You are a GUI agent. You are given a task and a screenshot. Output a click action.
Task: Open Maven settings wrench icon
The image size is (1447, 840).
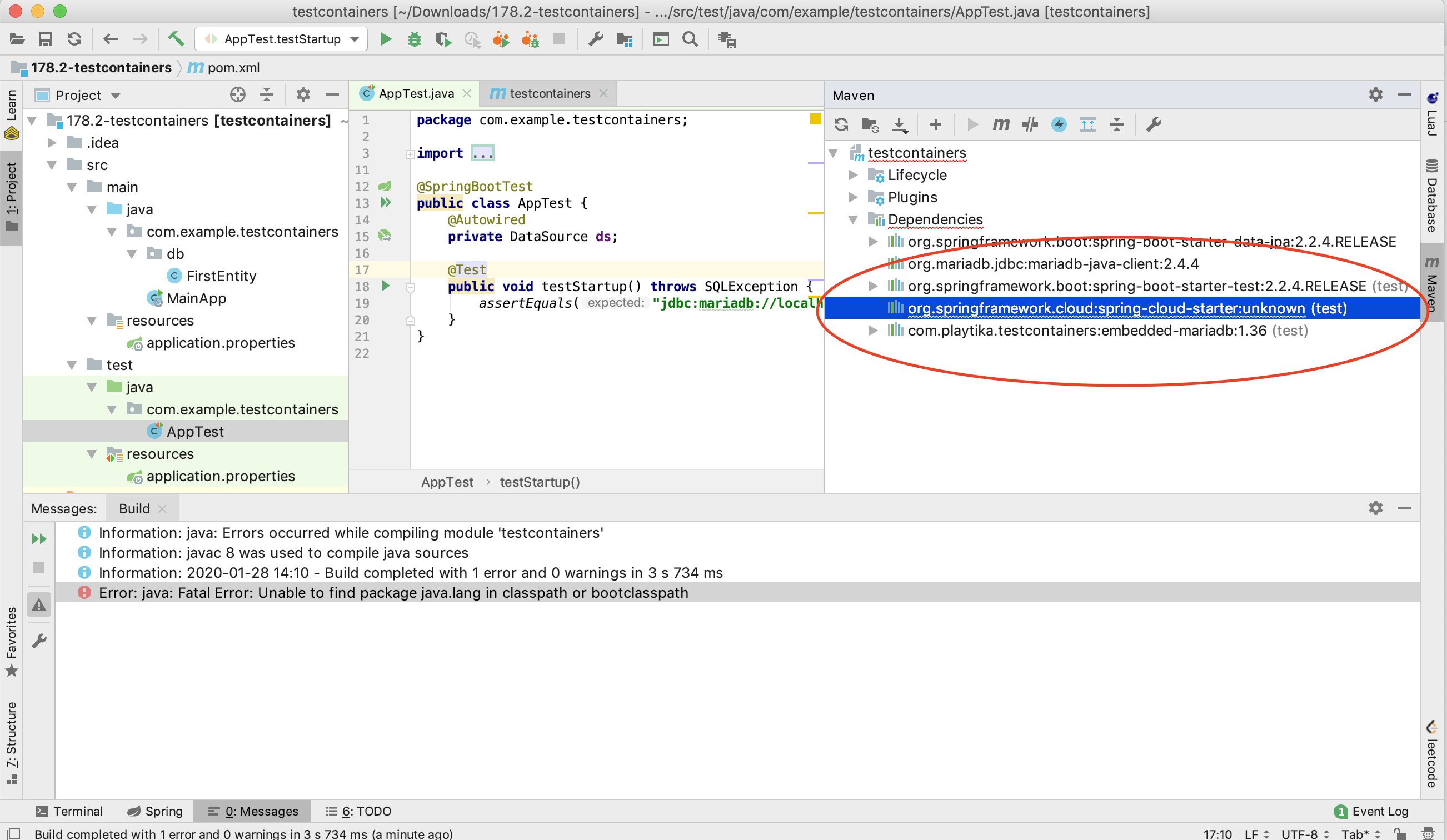1154,124
